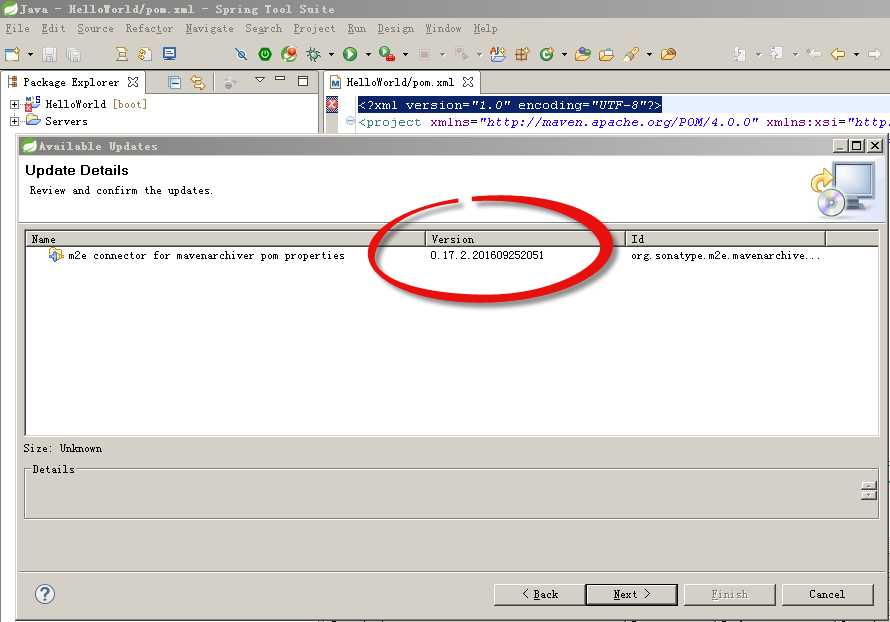Click the Back button in dialog
This screenshot has width=890, height=622.
(539, 594)
